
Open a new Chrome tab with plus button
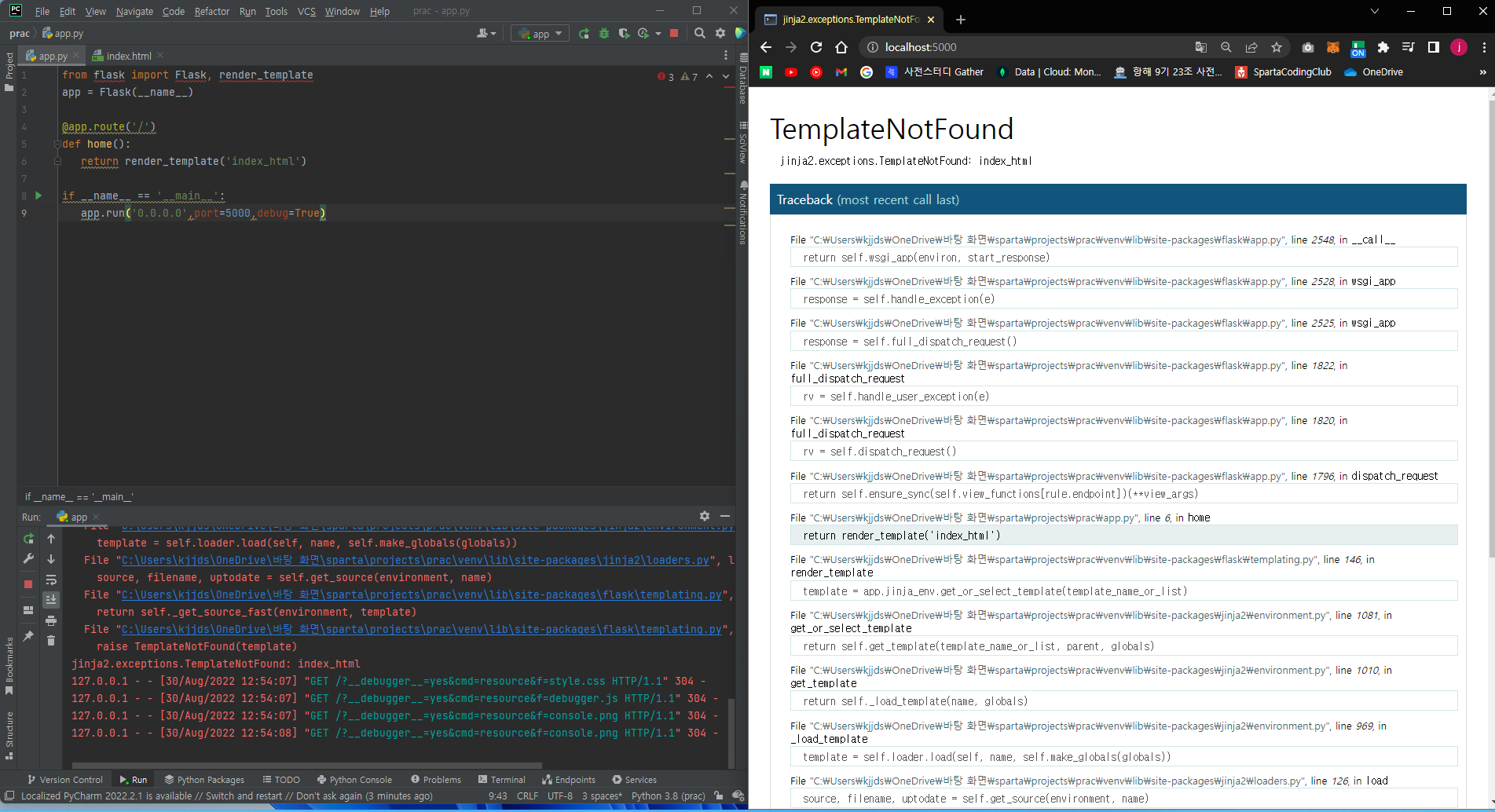961,20
